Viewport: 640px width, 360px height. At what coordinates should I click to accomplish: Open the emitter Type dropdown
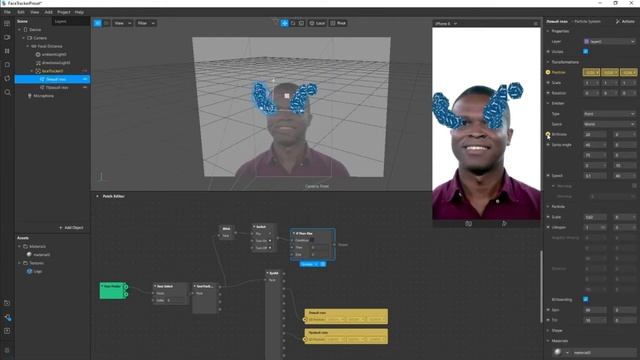pos(609,114)
